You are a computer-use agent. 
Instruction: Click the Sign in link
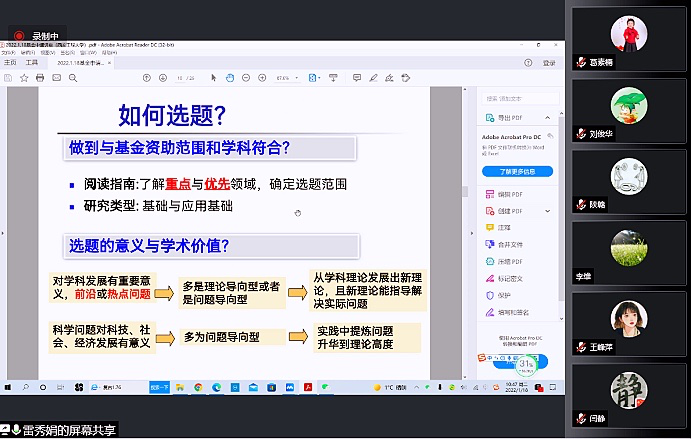pos(548,62)
